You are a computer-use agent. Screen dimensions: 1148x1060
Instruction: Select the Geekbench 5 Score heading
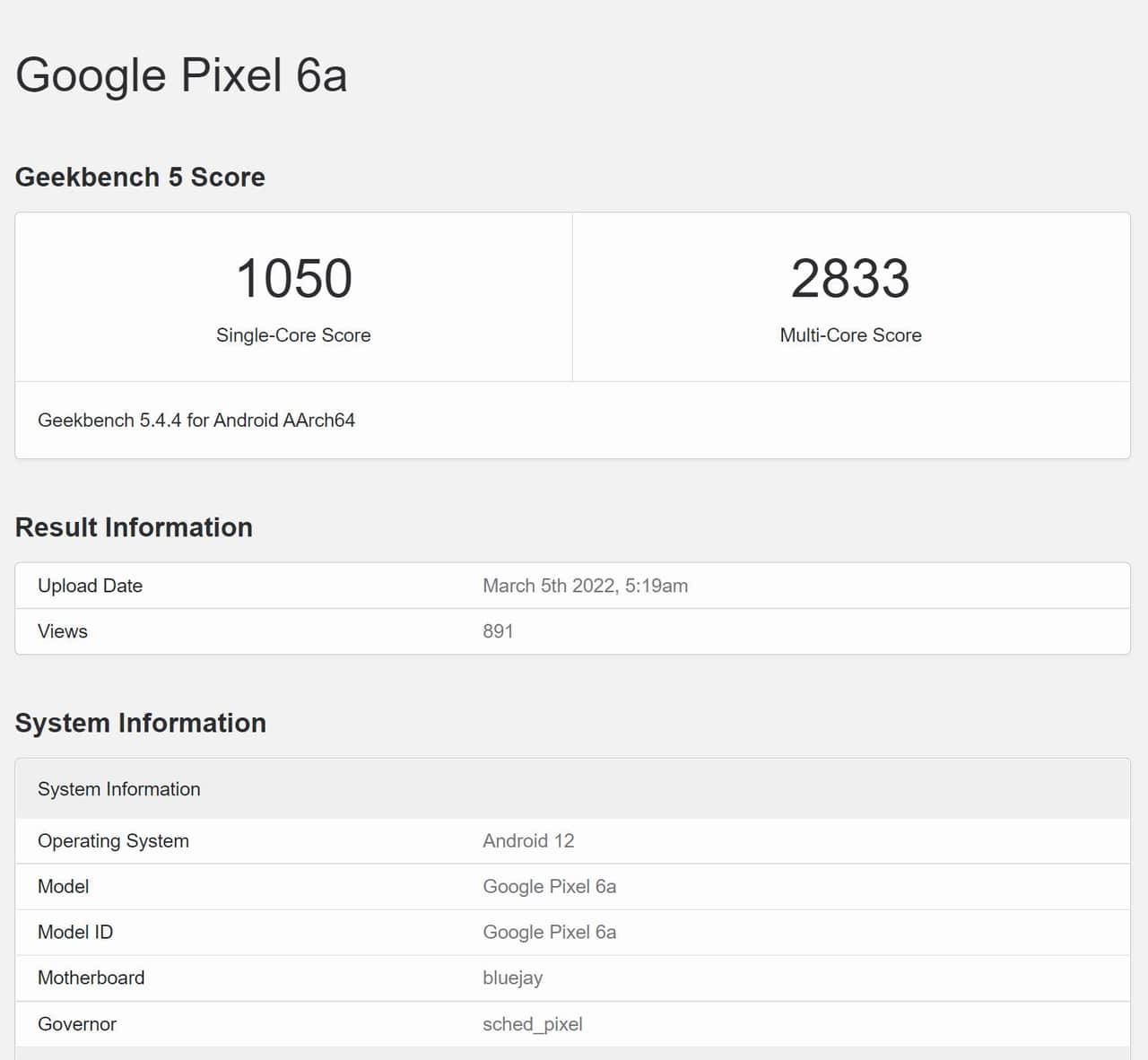pos(140,178)
